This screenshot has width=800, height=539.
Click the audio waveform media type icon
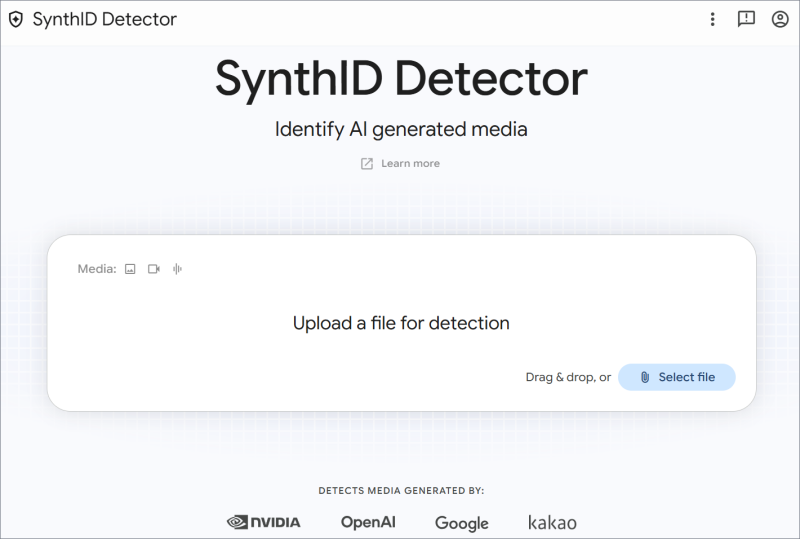pyautogui.click(x=177, y=269)
